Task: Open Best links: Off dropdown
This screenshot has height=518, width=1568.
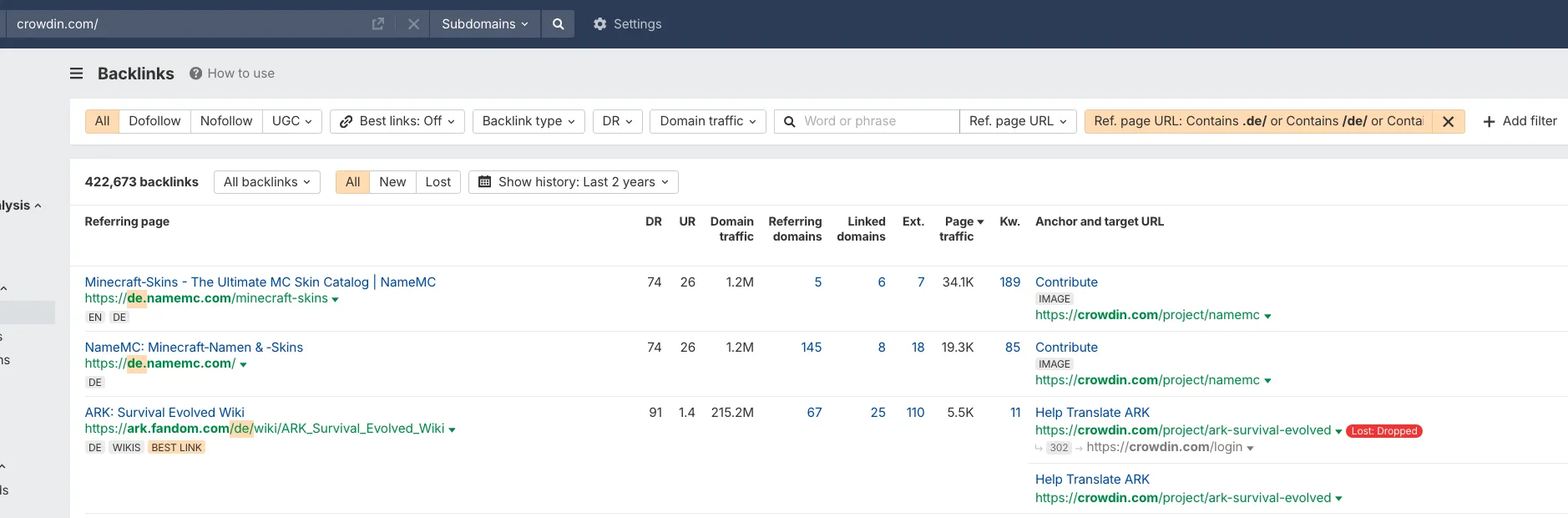Action: tap(397, 121)
